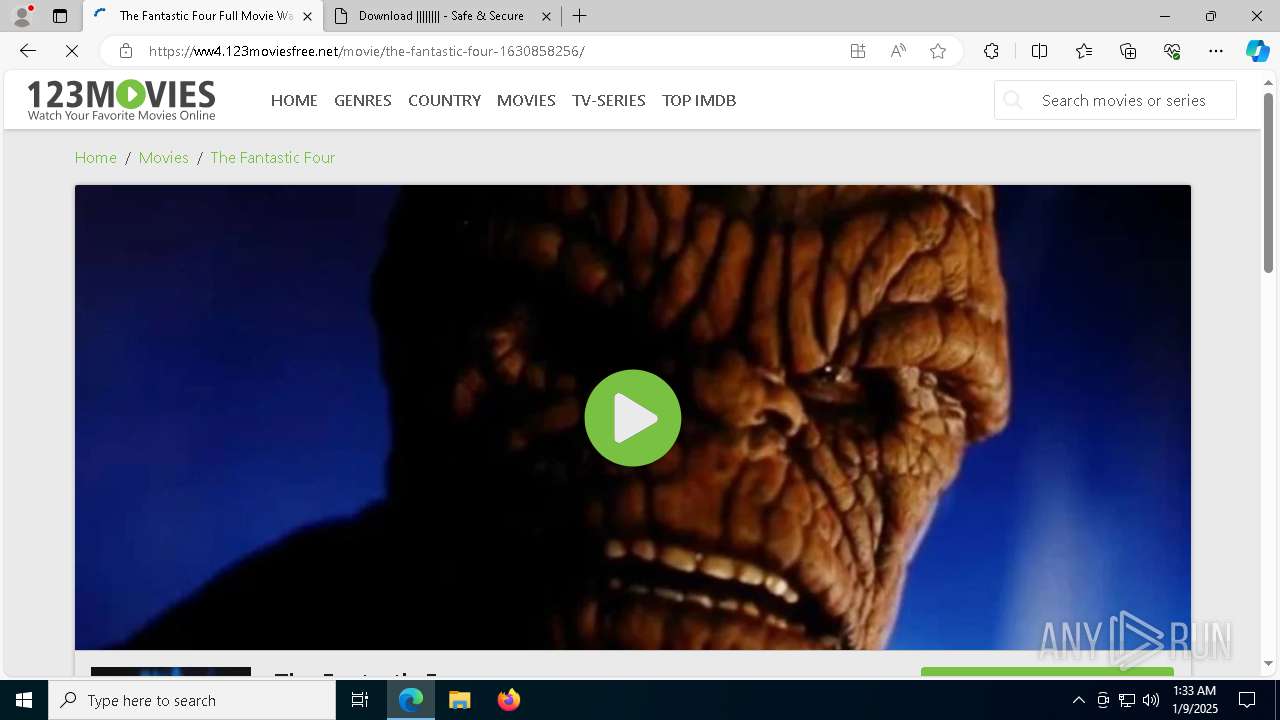This screenshot has width=1280, height=720.
Task: Switch to The Fantastic Four Full Movie tab
Action: 204,16
